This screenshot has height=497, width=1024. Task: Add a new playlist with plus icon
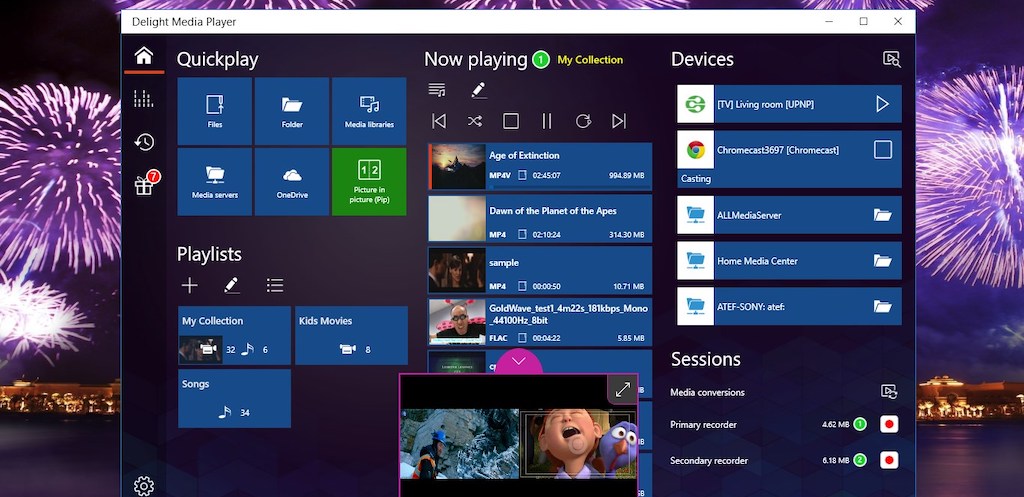coord(189,286)
